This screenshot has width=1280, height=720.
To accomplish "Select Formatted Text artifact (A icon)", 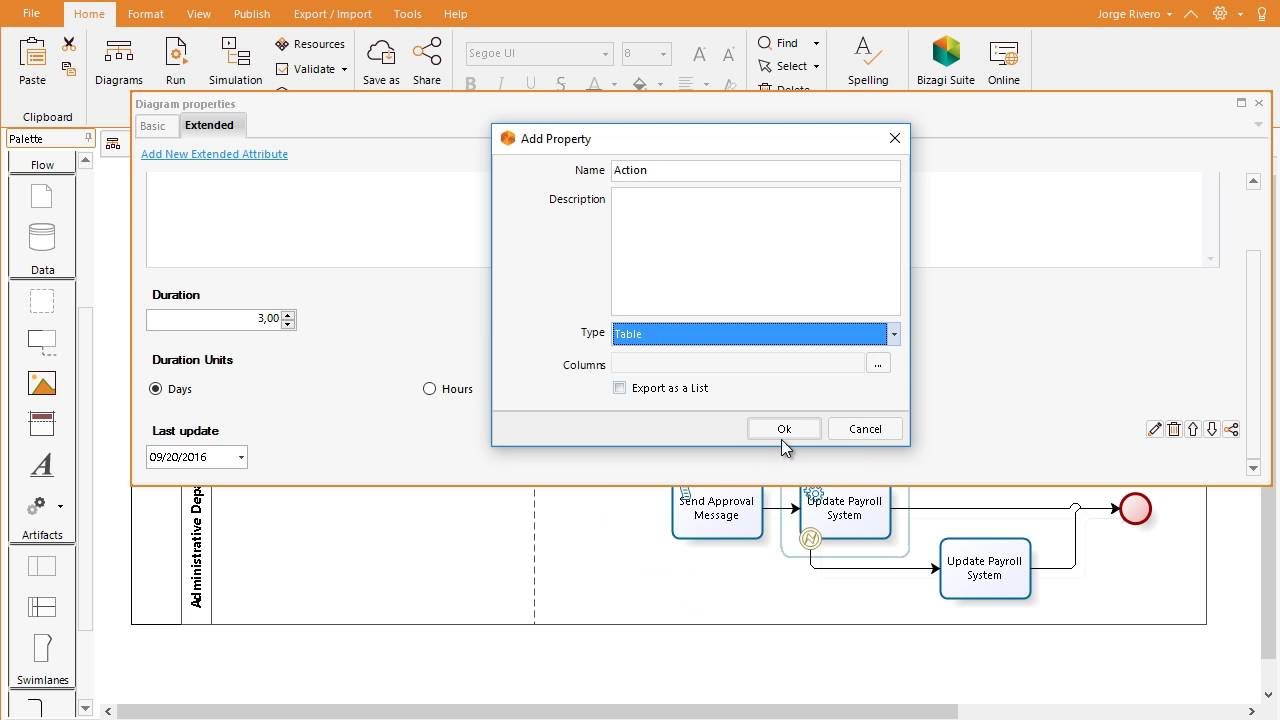I will coord(42,465).
